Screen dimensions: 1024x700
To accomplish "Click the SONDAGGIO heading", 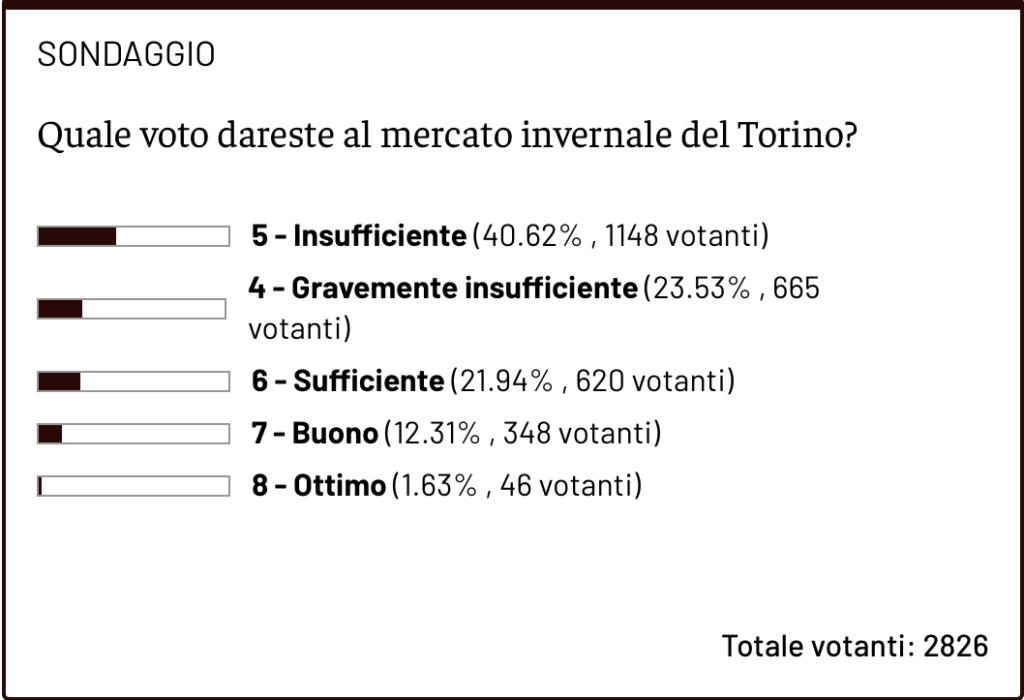I will coord(126,55).
